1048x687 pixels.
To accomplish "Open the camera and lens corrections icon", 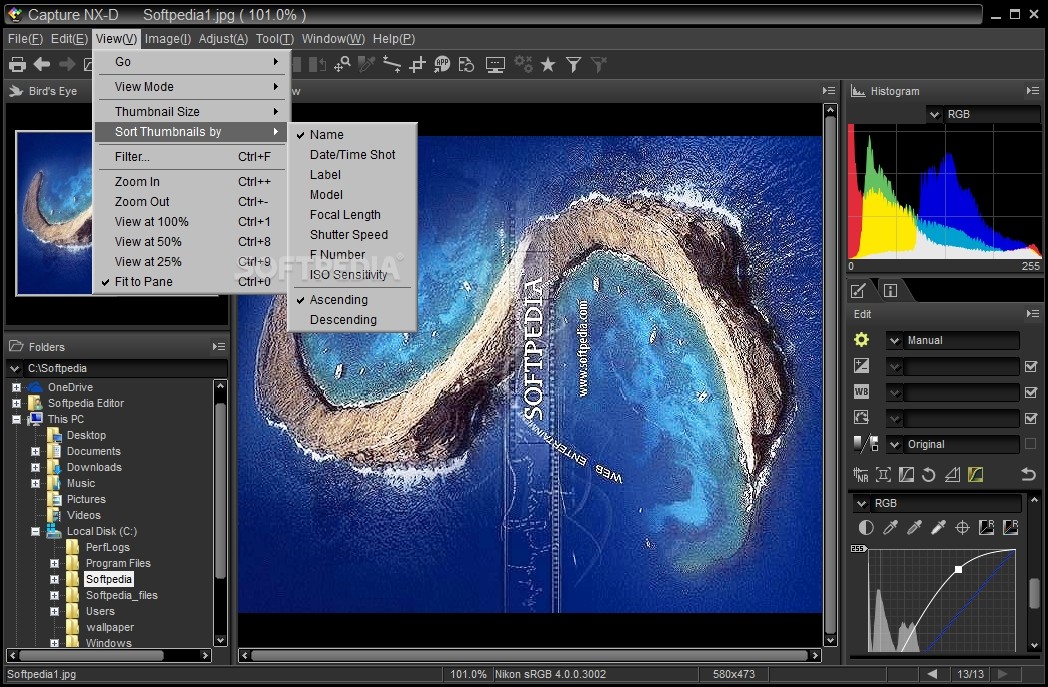I will (x=884, y=474).
